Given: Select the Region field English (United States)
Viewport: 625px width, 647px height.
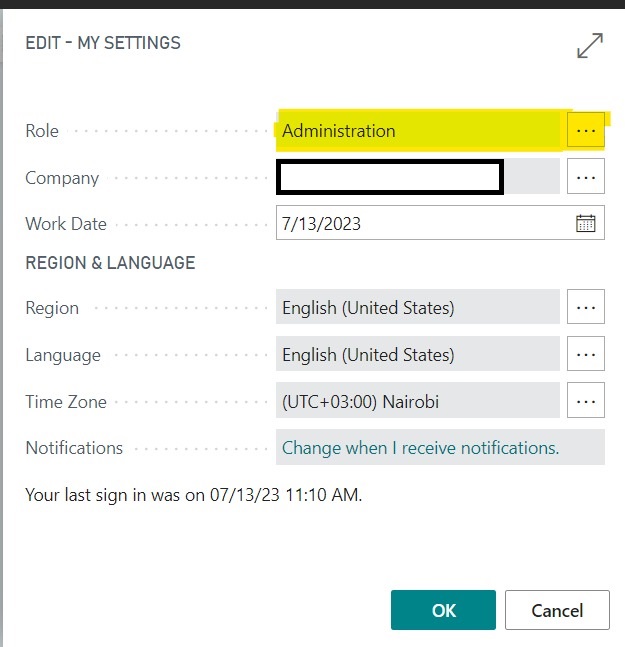Looking at the screenshot, I should pyautogui.click(x=418, y=307).
